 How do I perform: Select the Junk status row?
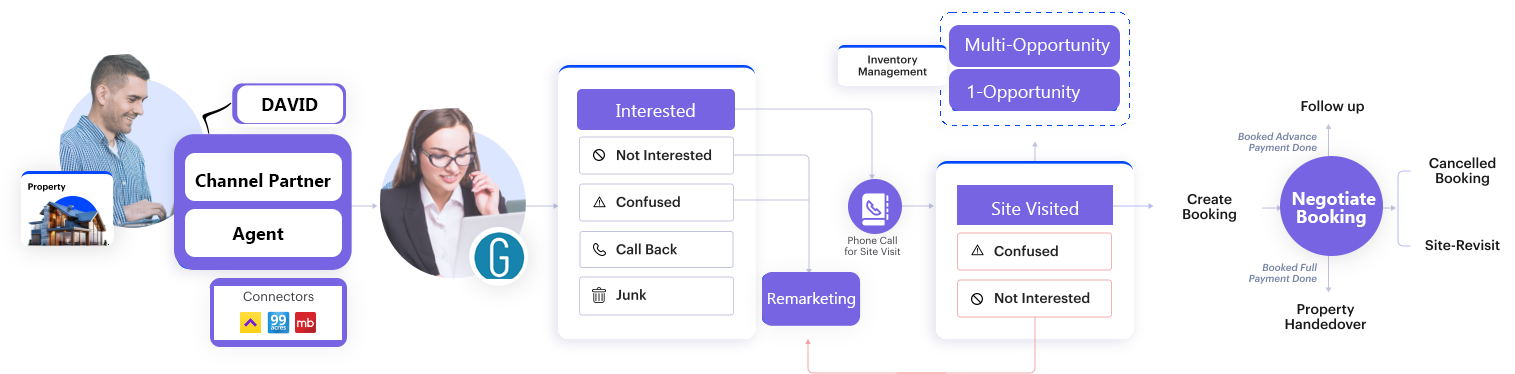pyautogui.click(x=656, y=295)
